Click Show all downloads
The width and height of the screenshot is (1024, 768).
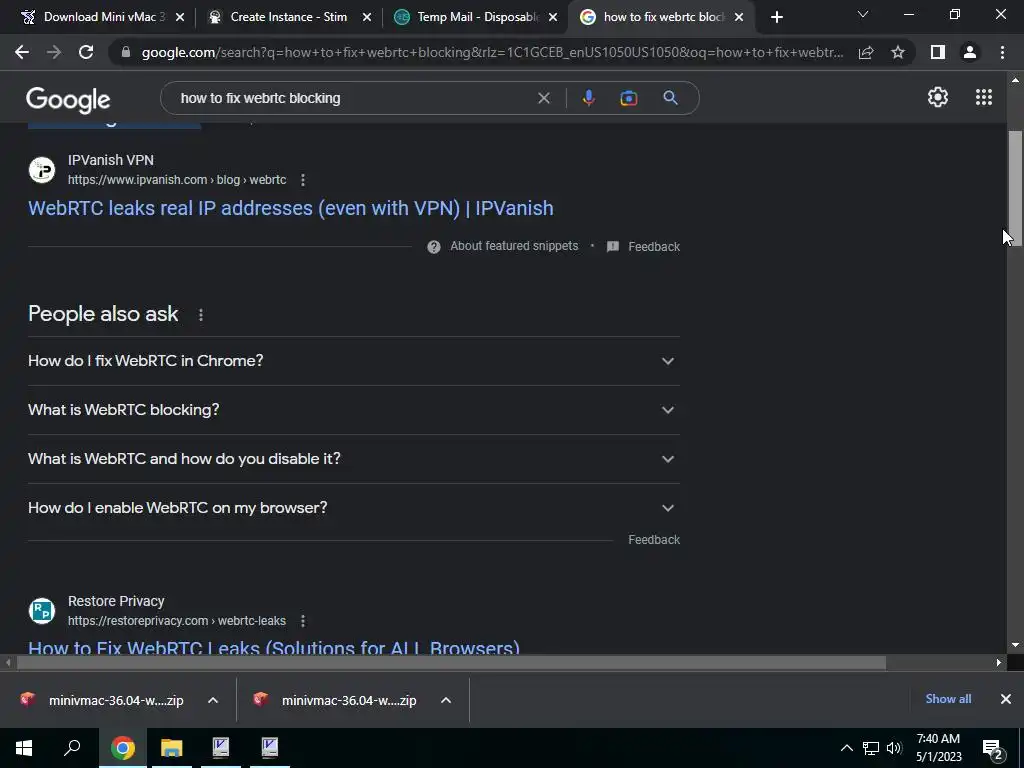pos(948,699)
